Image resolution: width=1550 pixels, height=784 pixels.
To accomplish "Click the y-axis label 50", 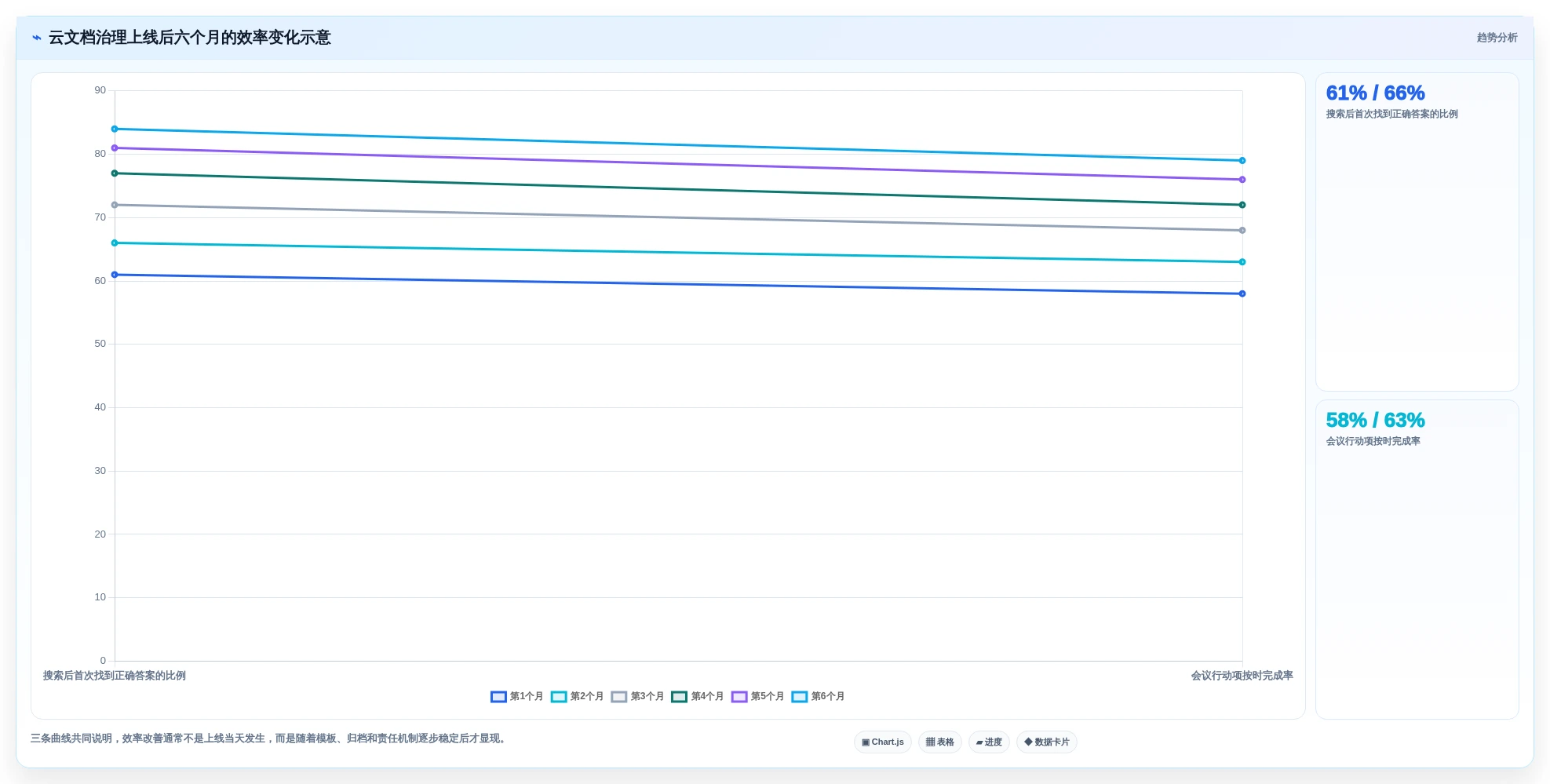I will click(x=100, y=344).
